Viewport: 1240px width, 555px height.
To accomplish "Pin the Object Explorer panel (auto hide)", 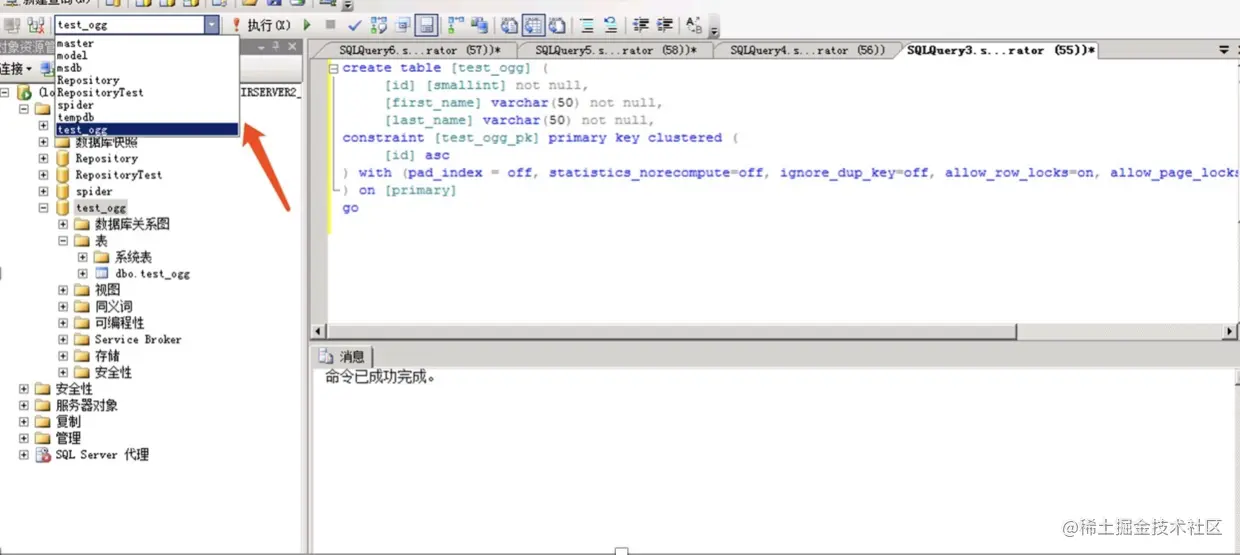I will (x=275, y=47).
